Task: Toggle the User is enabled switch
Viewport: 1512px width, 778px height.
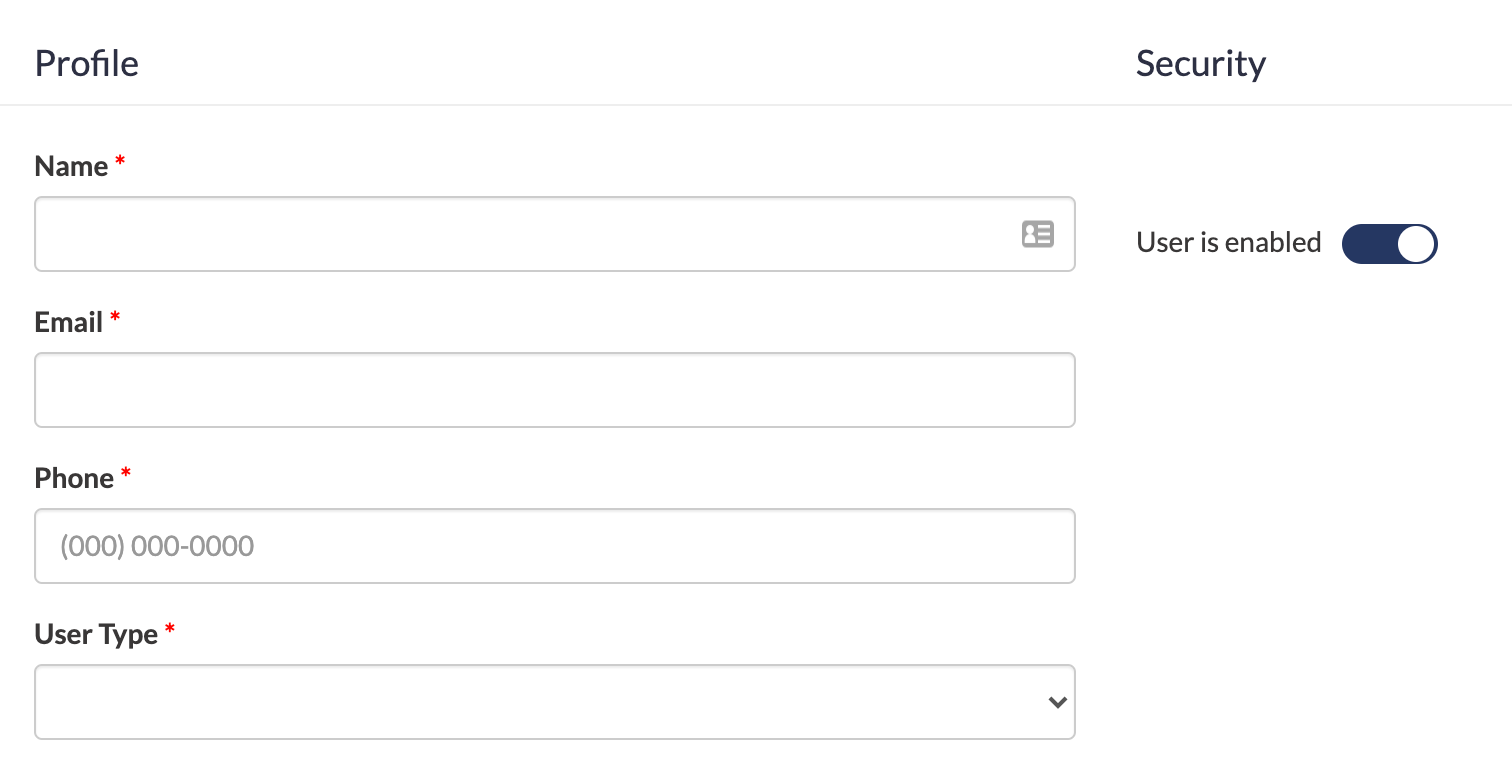Action: click(1389, 243)
